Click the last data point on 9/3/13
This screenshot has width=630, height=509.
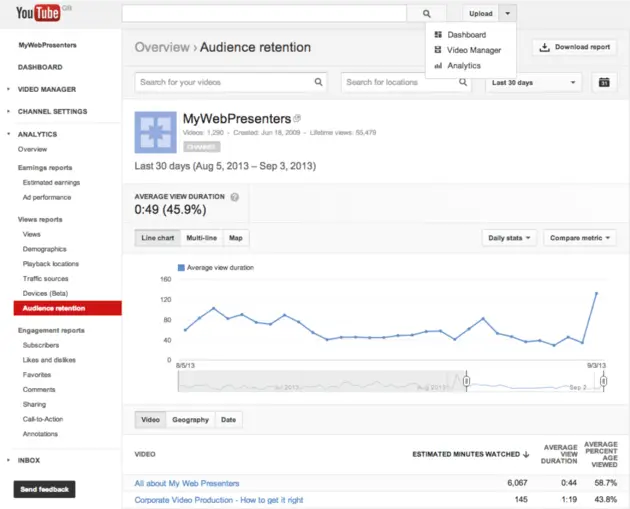point(596,293)
